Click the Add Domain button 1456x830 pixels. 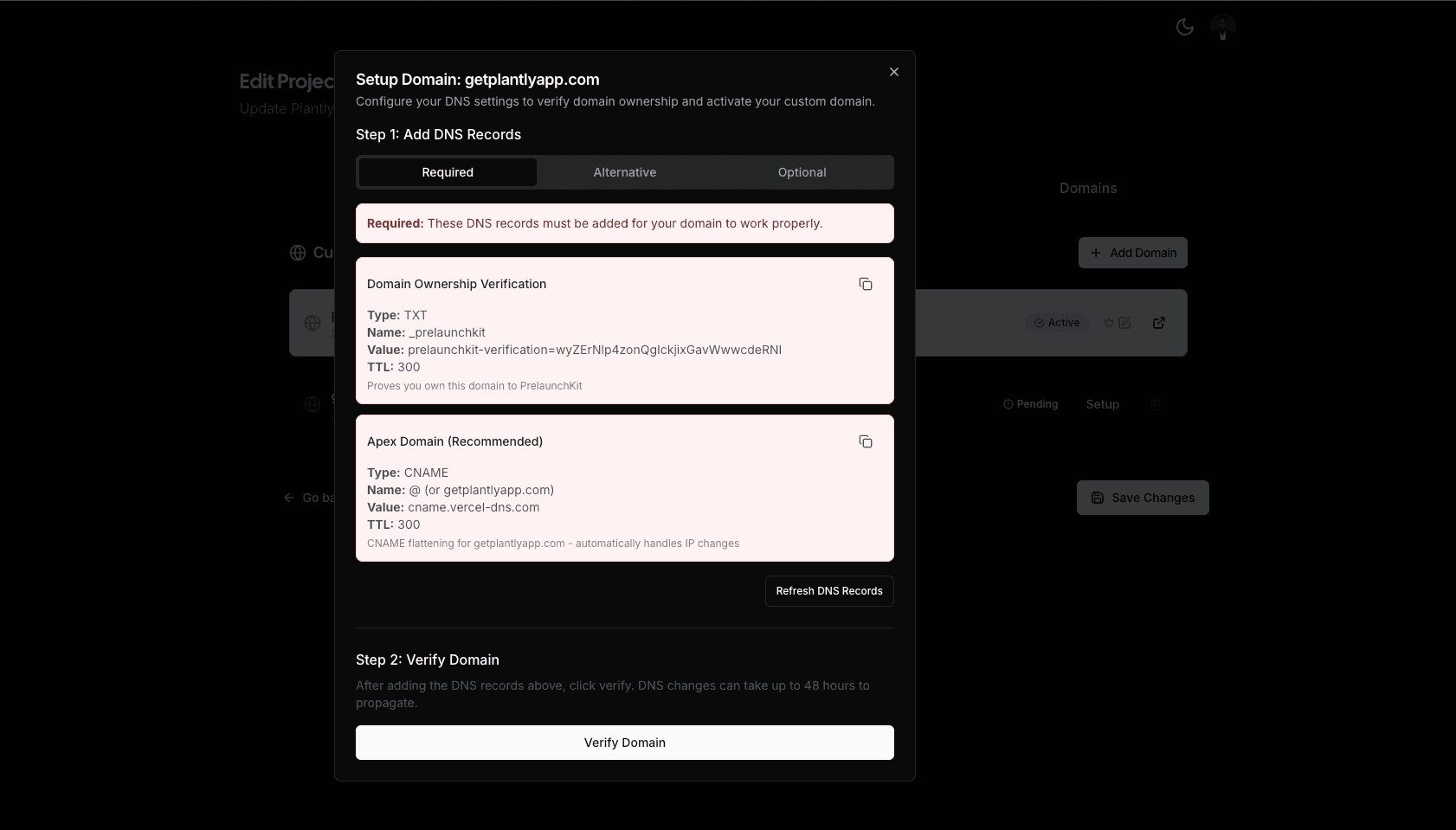[1132, 253]
